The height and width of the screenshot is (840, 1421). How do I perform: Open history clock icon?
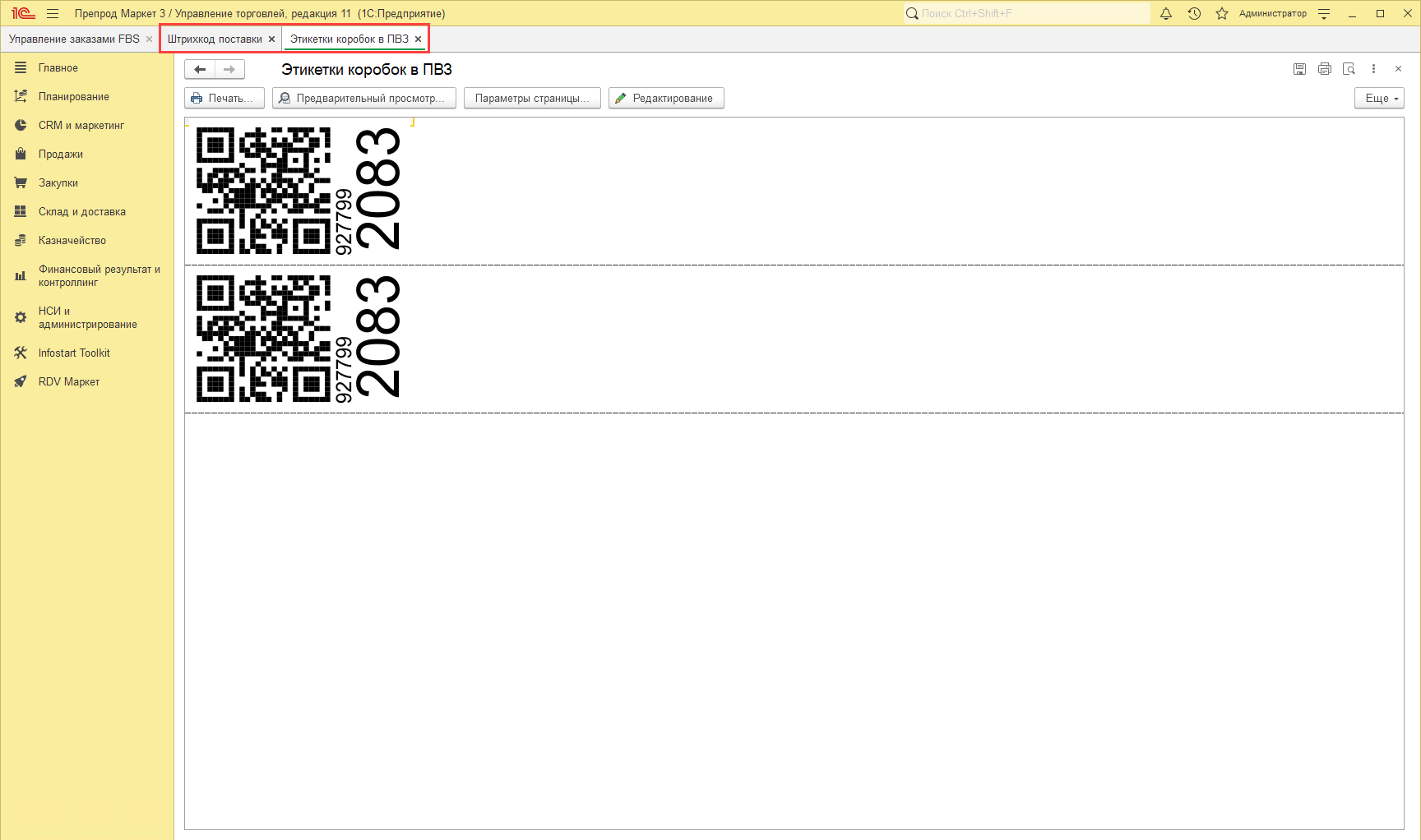click(1194, 13)
